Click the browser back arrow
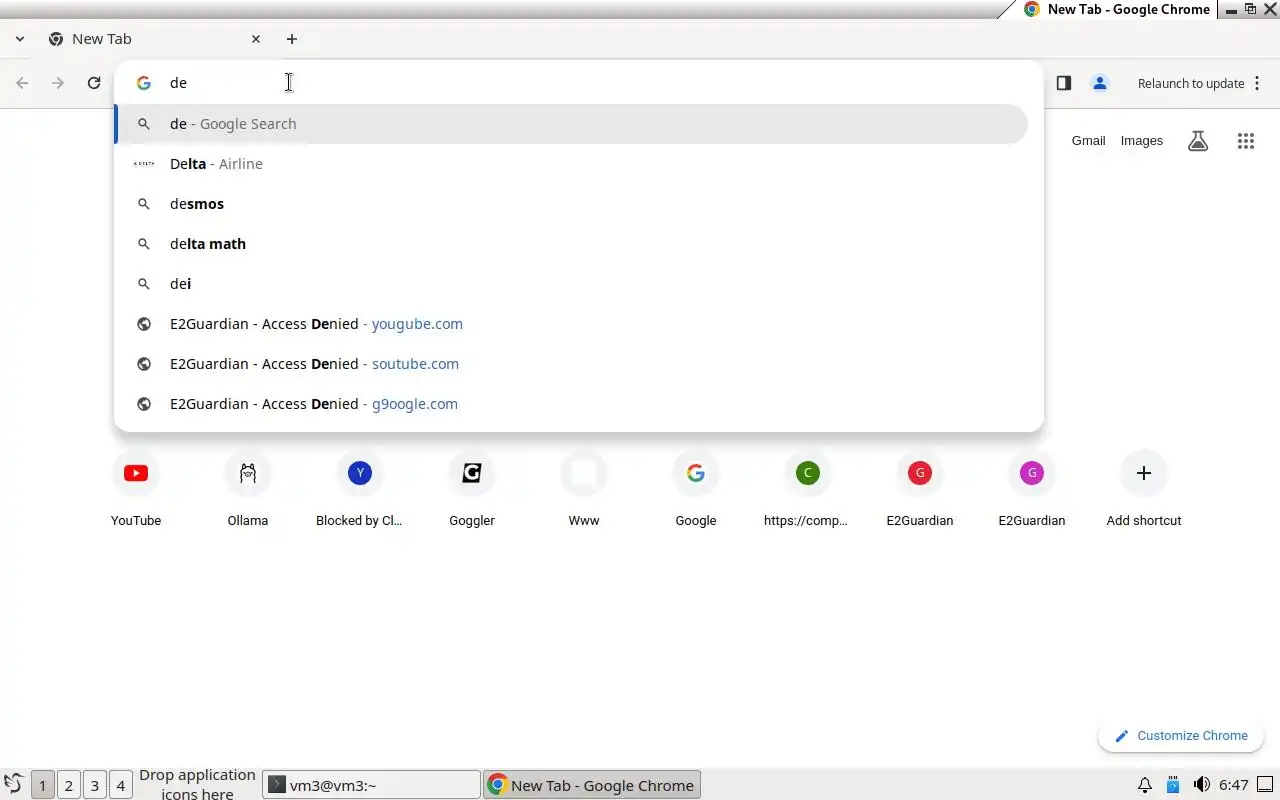1280x800 pixels. [x=22, y=83]
